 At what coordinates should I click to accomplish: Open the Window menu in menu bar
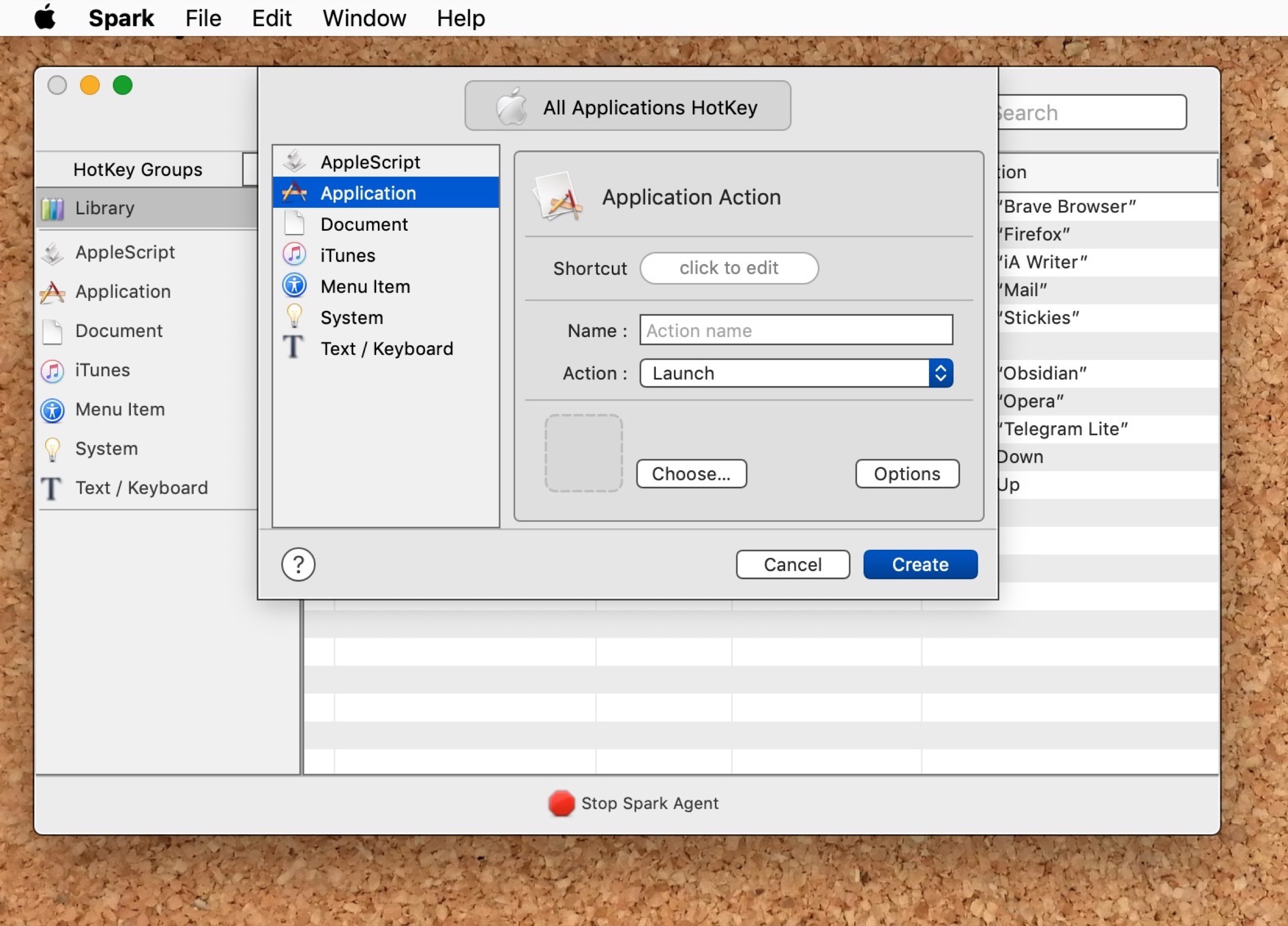[363, 18]
